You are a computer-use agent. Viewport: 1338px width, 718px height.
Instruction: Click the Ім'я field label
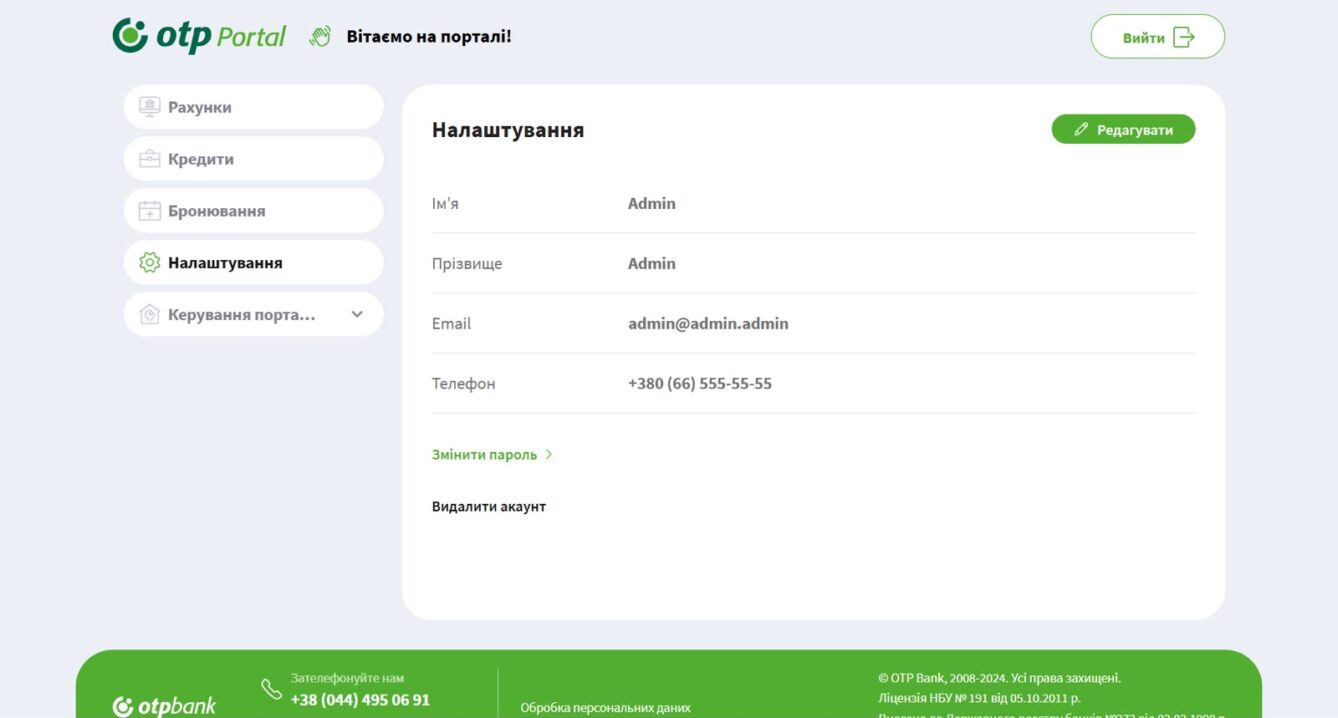(x=445, y=203)
